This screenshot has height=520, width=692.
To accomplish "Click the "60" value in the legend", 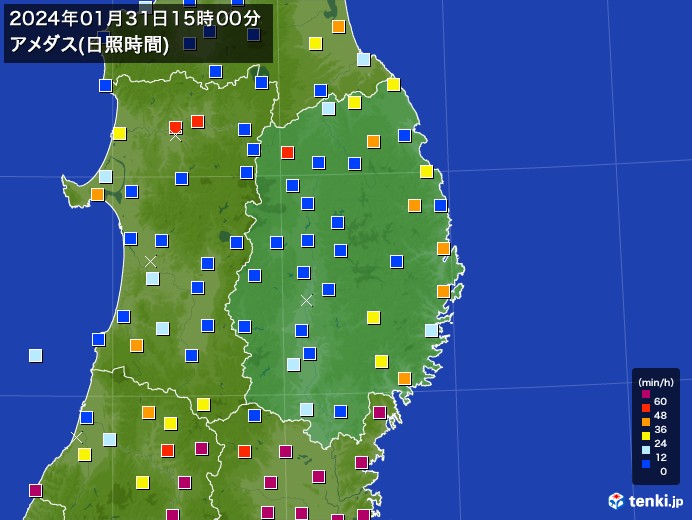I will pos(660,401).
